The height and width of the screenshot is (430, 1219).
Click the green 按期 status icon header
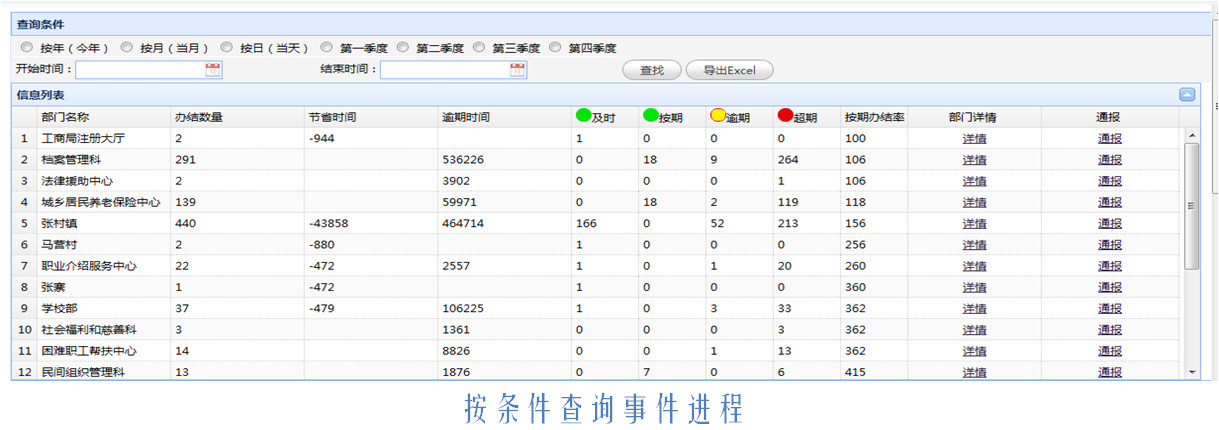point(651,116)
